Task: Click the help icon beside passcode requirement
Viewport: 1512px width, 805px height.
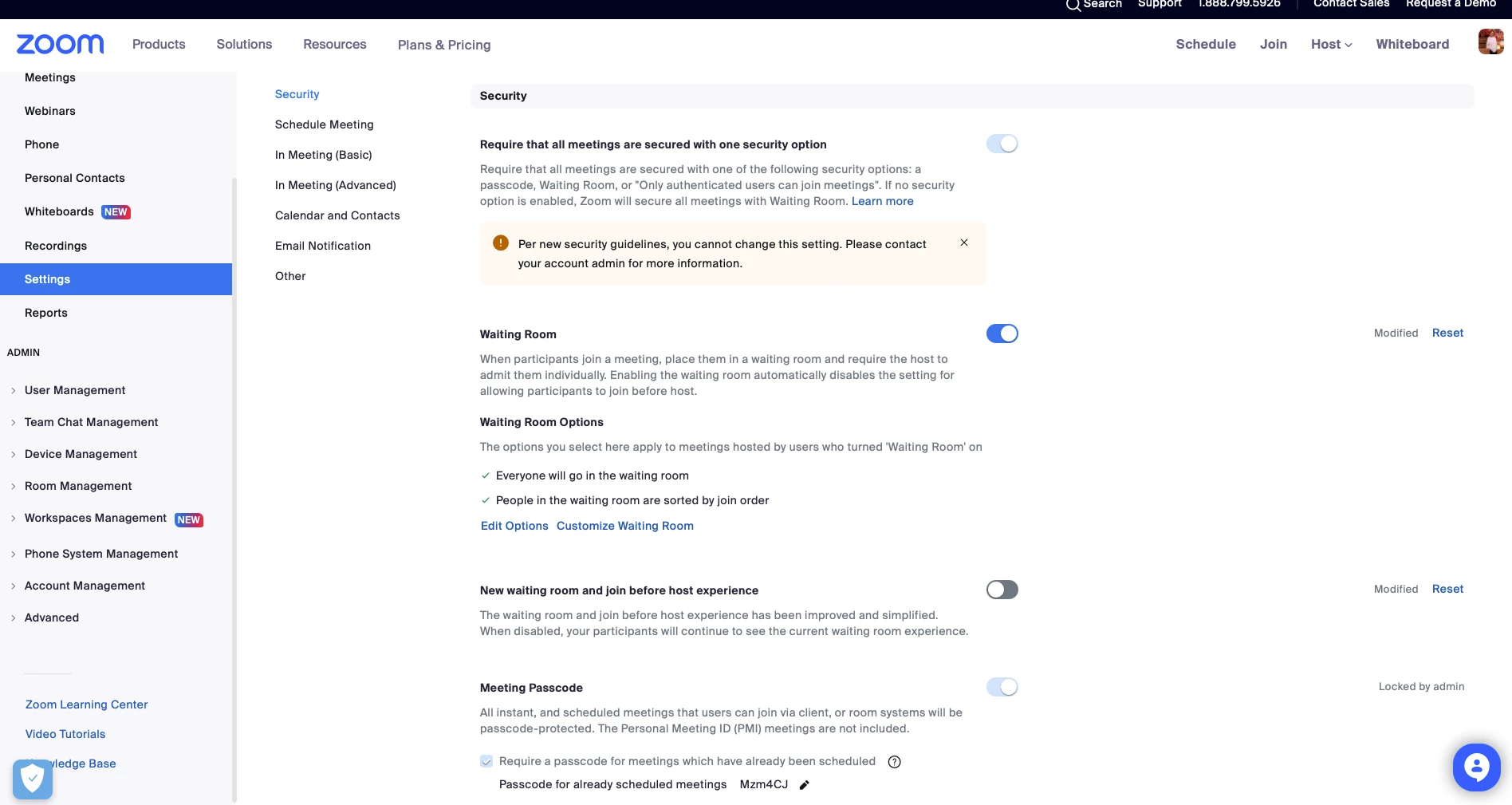Action: (x=895, y=762)
